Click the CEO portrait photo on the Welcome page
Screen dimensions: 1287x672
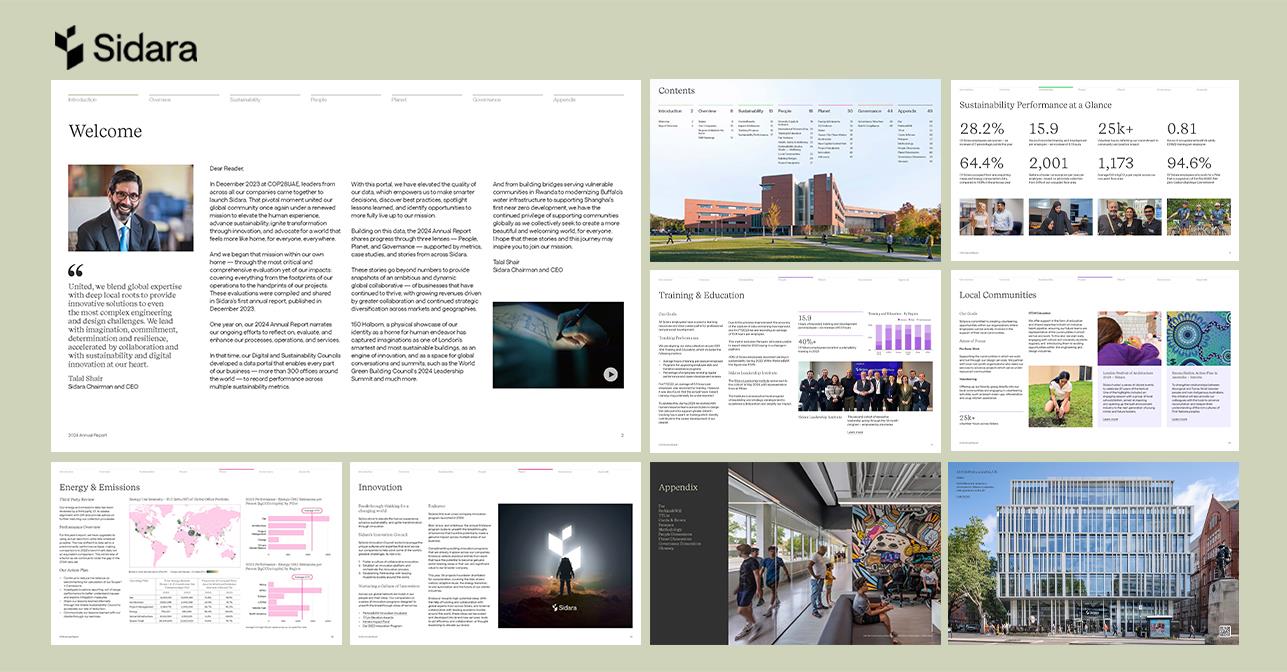(130, 208)
